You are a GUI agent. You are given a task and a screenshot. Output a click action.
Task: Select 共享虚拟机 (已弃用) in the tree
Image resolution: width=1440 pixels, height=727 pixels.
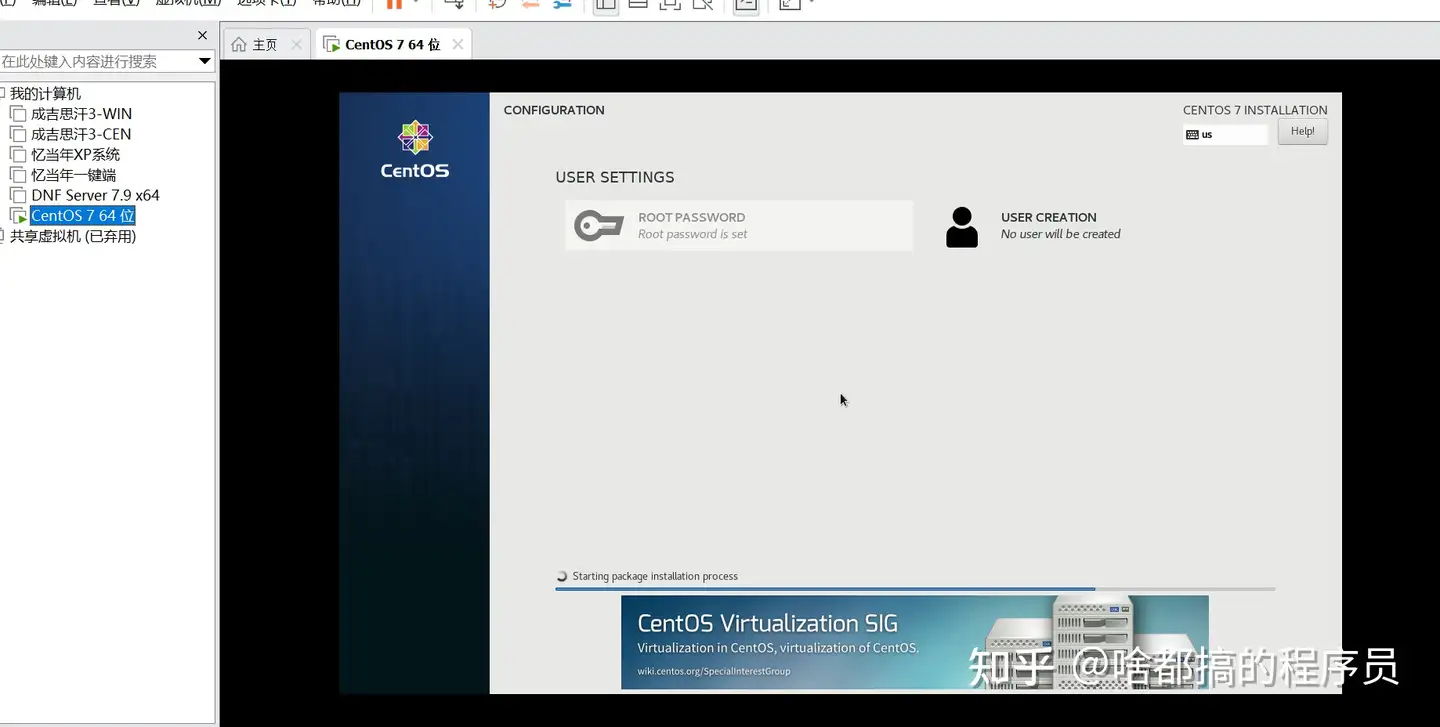73,236
